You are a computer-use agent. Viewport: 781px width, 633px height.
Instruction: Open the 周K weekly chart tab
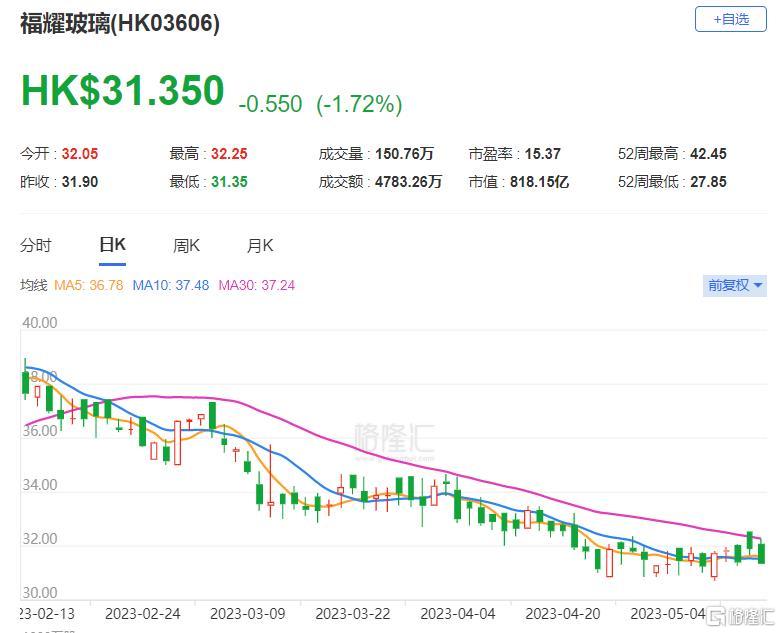pos(186,246)
